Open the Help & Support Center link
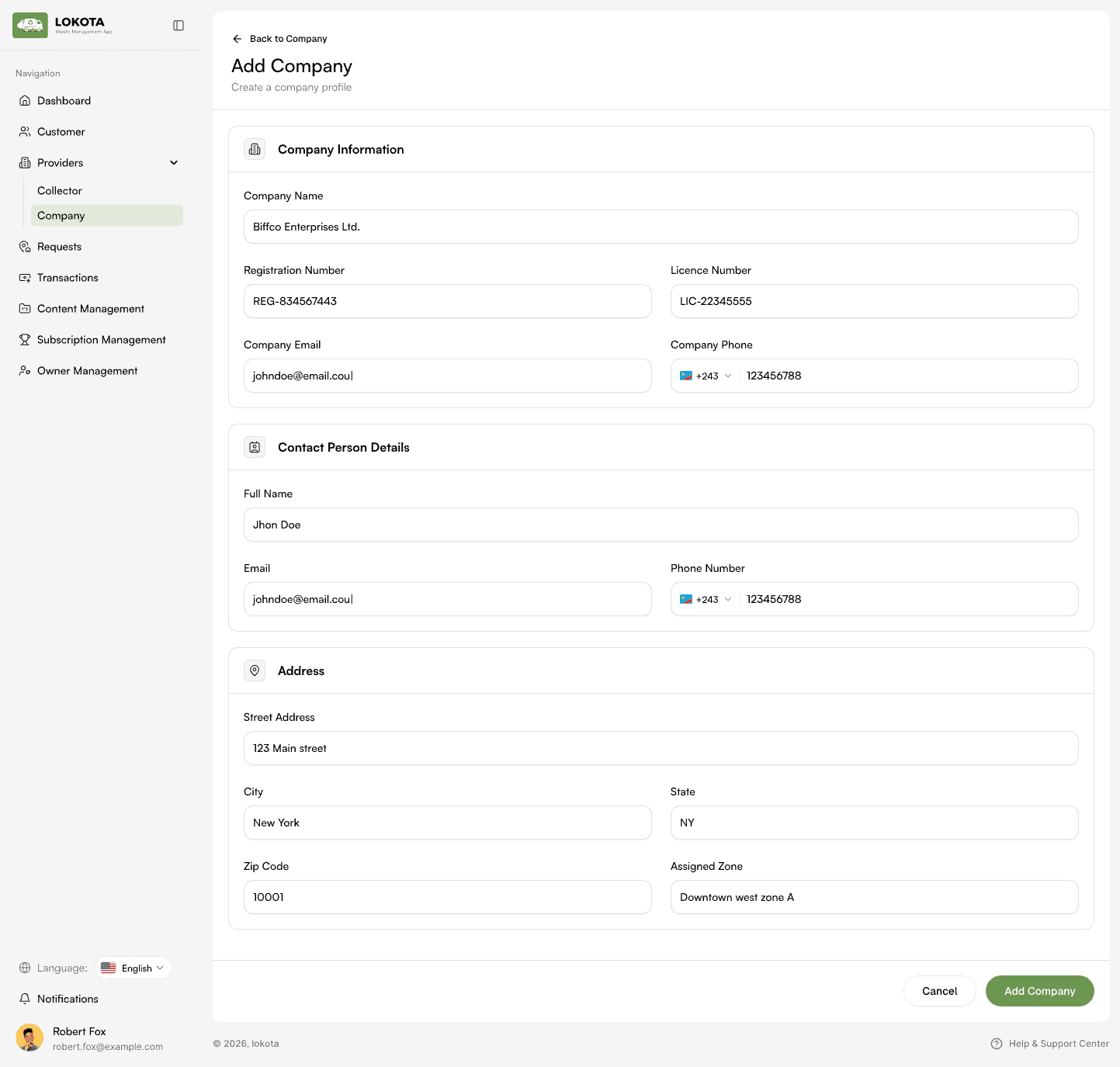This screenshot has height=1067, width=1120. 1050,1044
